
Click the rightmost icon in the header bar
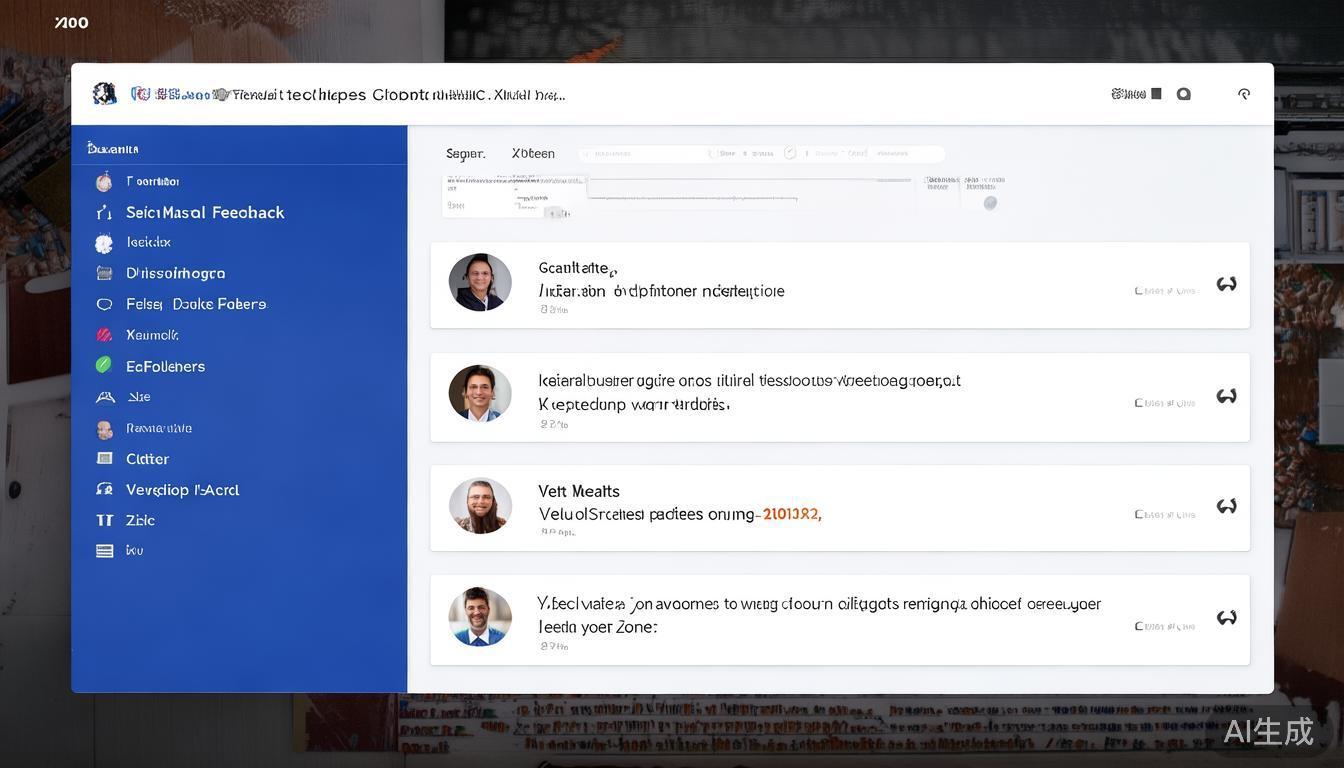(x=1244, y=94)
